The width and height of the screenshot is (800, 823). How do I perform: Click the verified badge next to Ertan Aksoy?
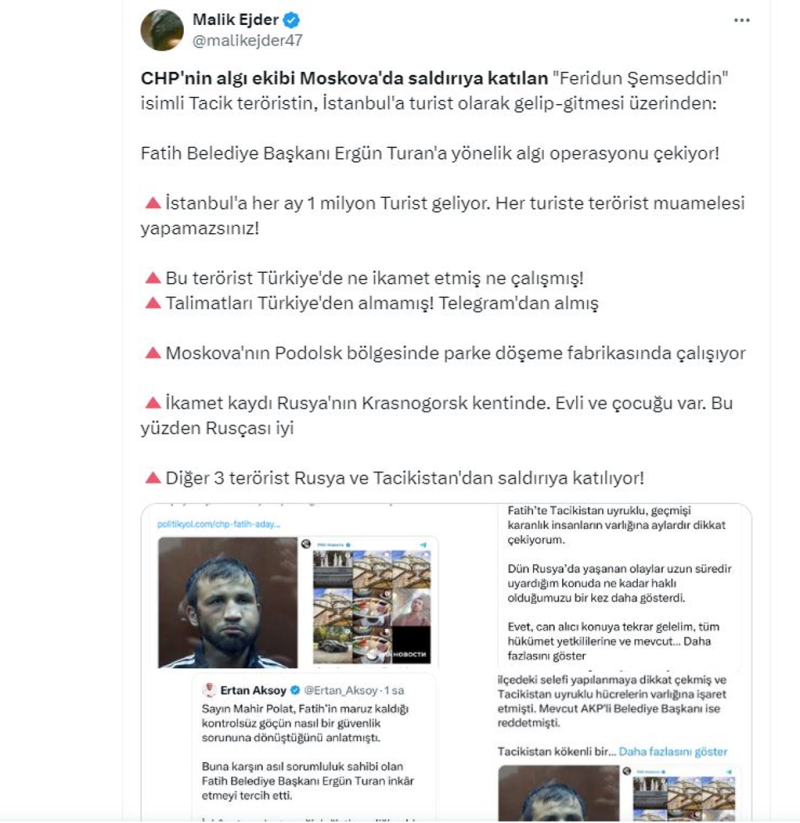[x=295, y=690]
